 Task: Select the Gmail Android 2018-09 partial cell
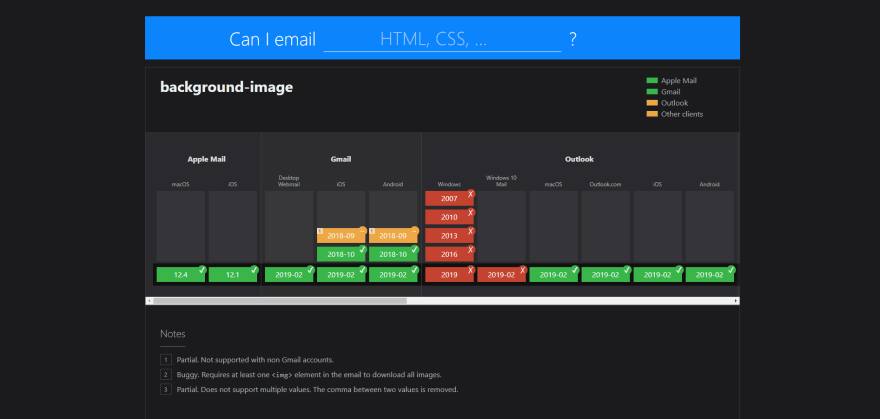pos(393,236)
